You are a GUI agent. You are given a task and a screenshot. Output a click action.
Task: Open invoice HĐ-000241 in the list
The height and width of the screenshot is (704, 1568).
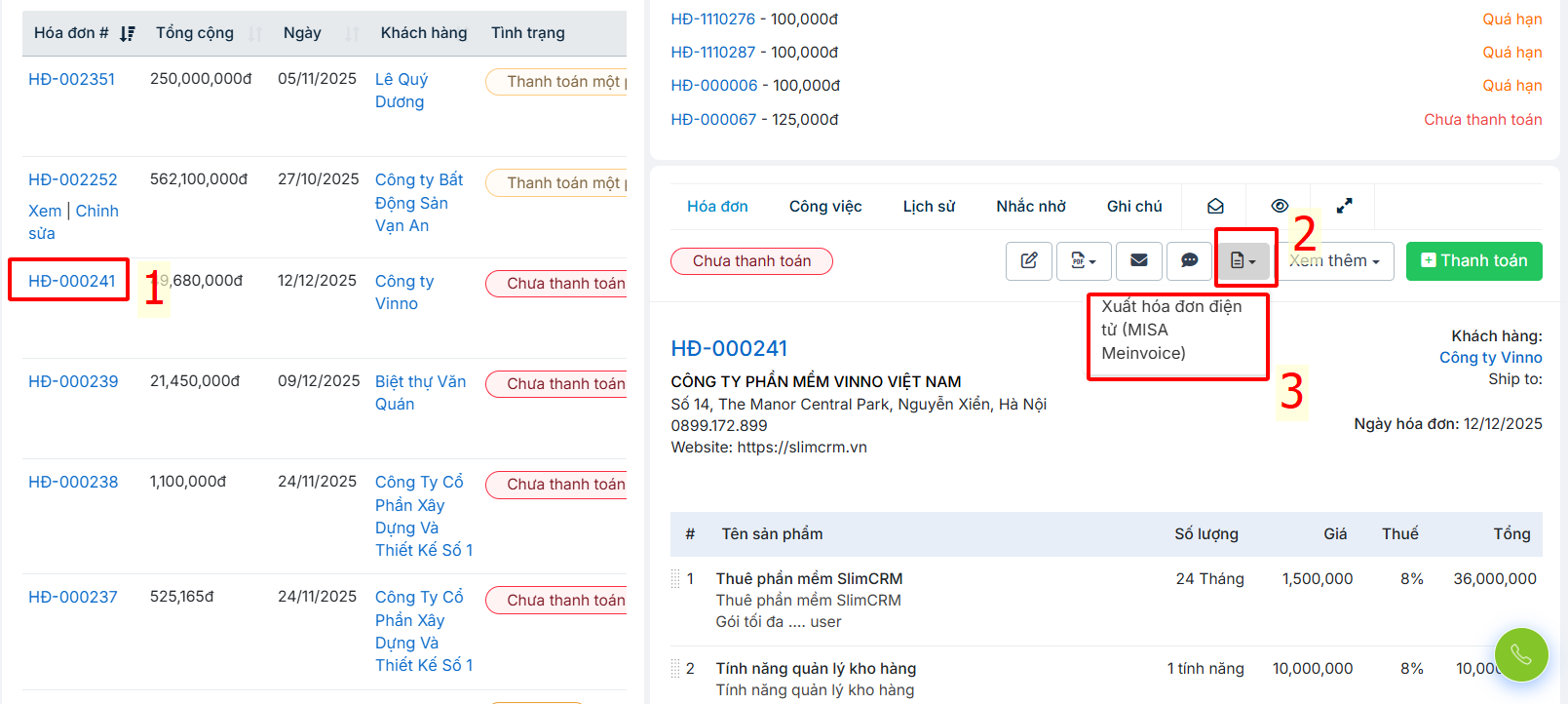coord(72,281)
